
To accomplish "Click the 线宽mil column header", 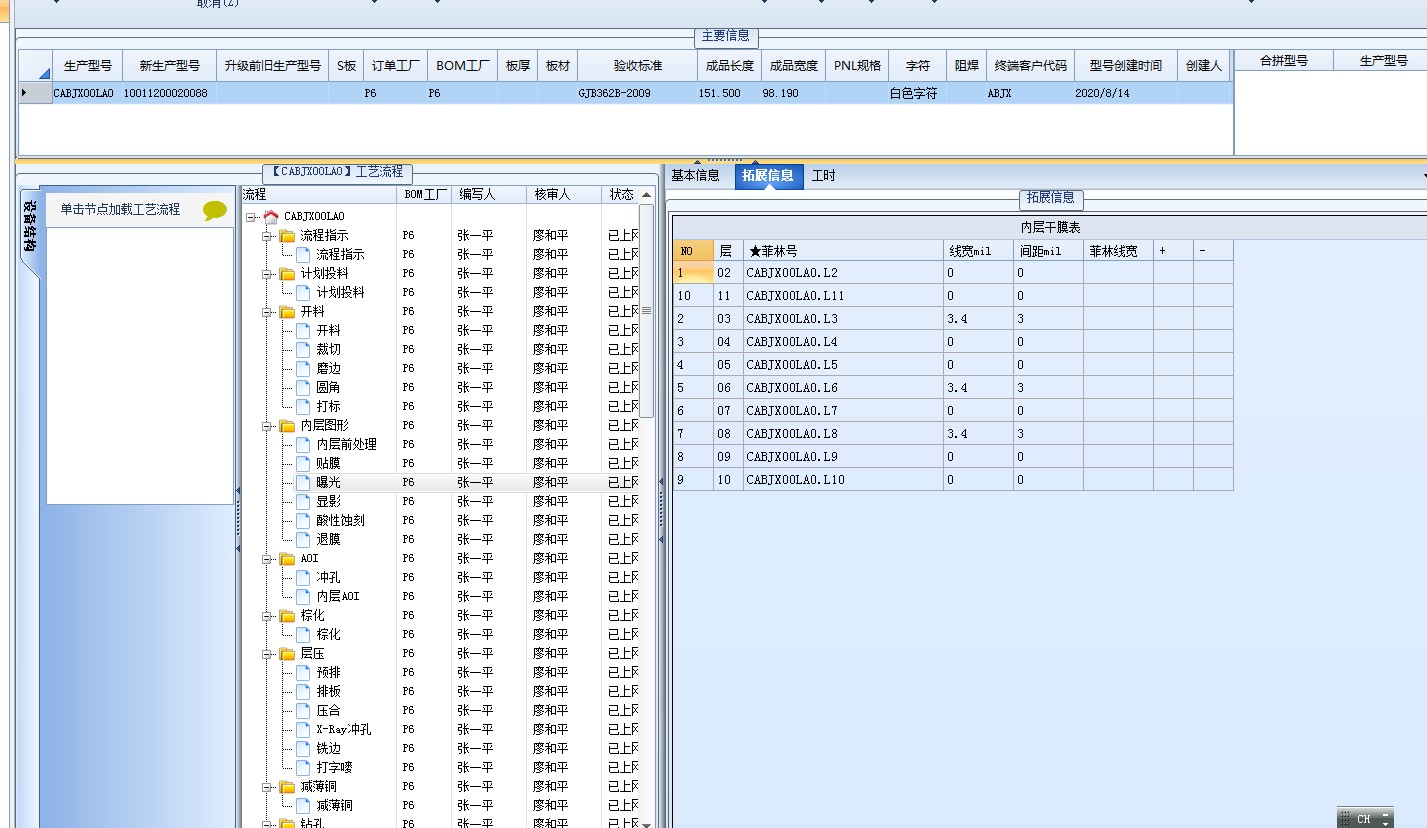I will 978,251.
